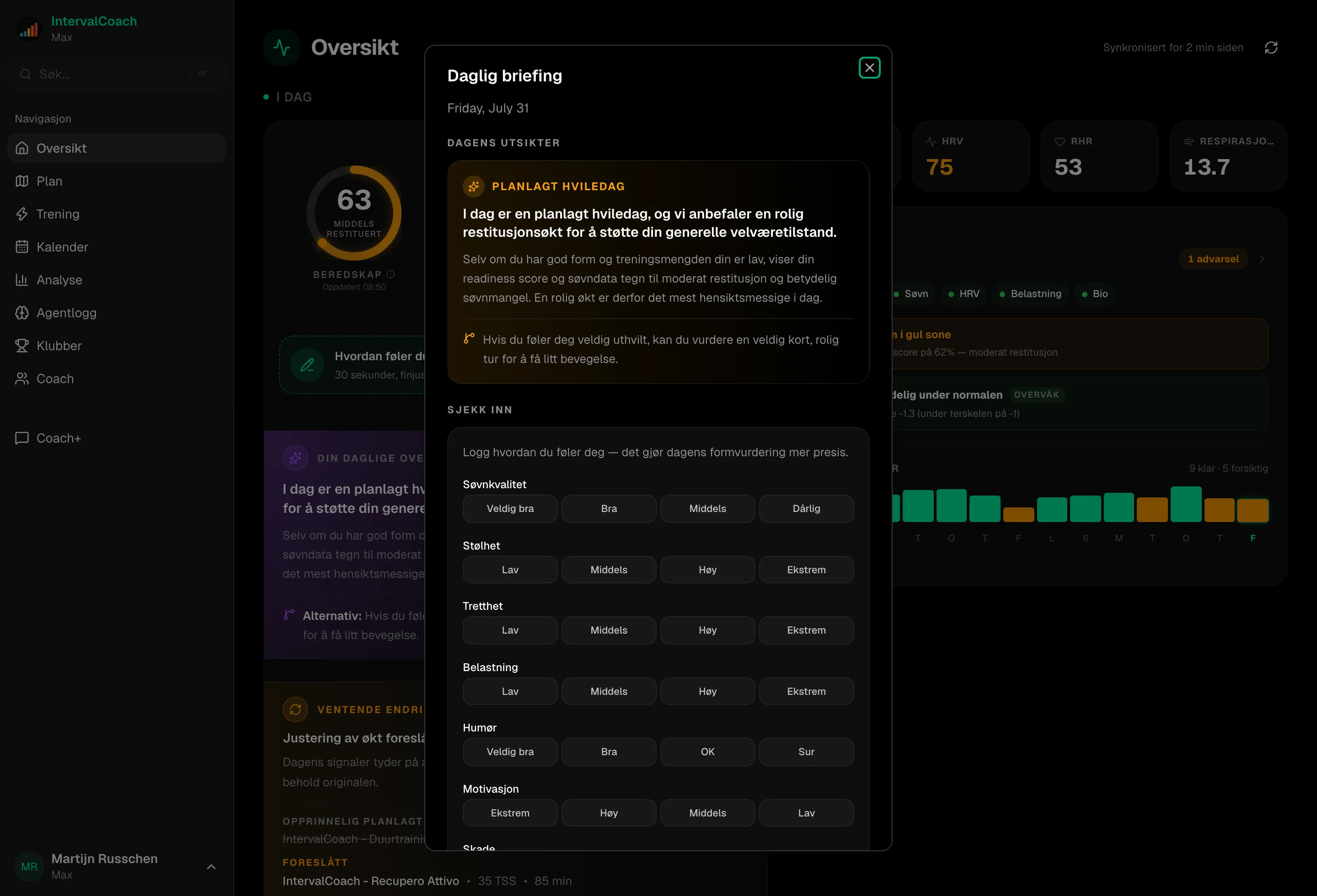Click the Oversikt home icon in sidebar

tap(22, 149)
